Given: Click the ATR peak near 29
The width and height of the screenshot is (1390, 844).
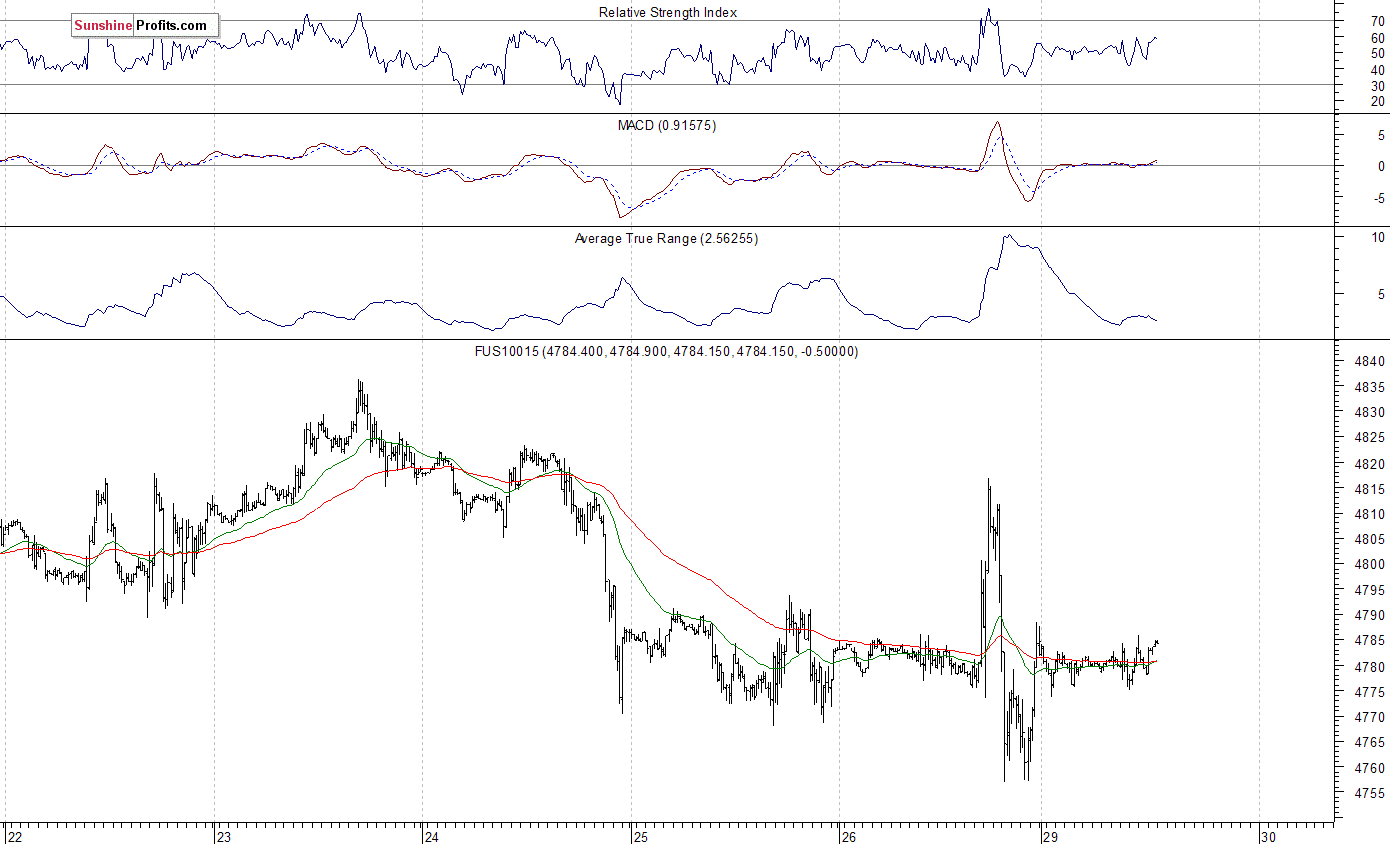Looking at the screenshot, I should pyautogui.click(x=1007, y=236).
